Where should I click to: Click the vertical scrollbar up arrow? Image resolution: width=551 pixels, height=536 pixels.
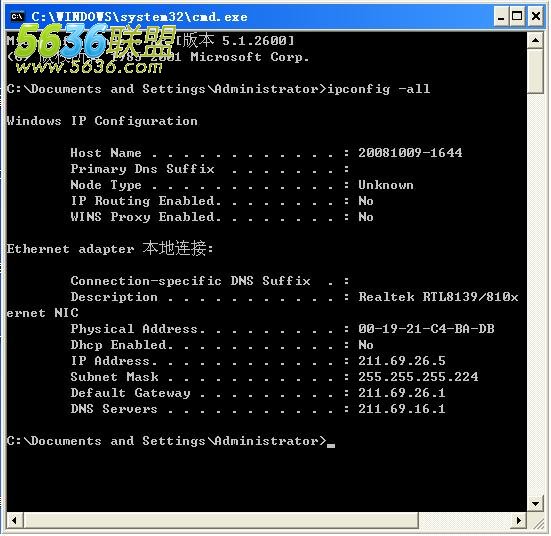pyautogui.click(x=536, y=40)
